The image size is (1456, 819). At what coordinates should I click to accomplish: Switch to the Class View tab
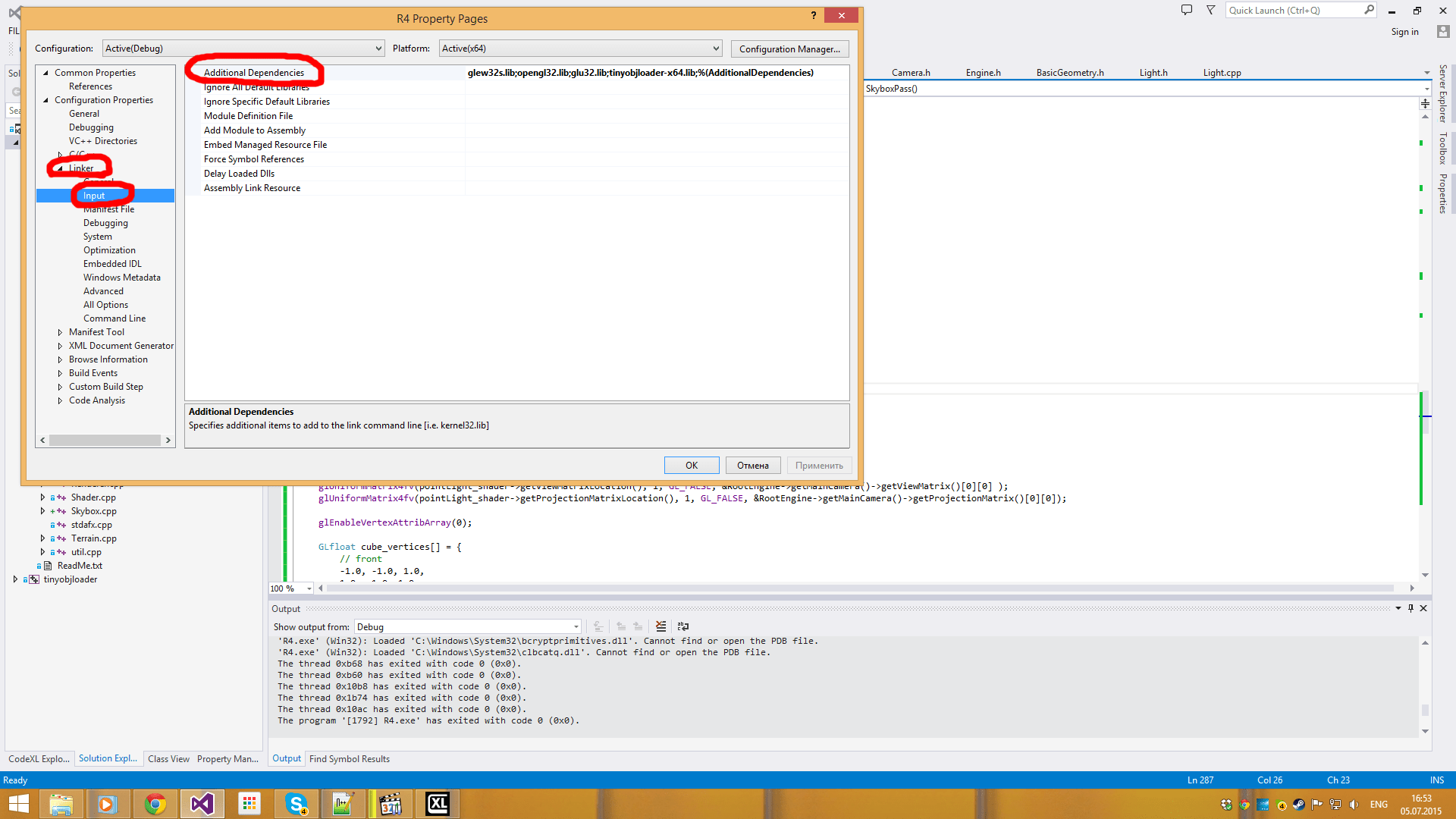pyautogui.click(x=168, y=758)
